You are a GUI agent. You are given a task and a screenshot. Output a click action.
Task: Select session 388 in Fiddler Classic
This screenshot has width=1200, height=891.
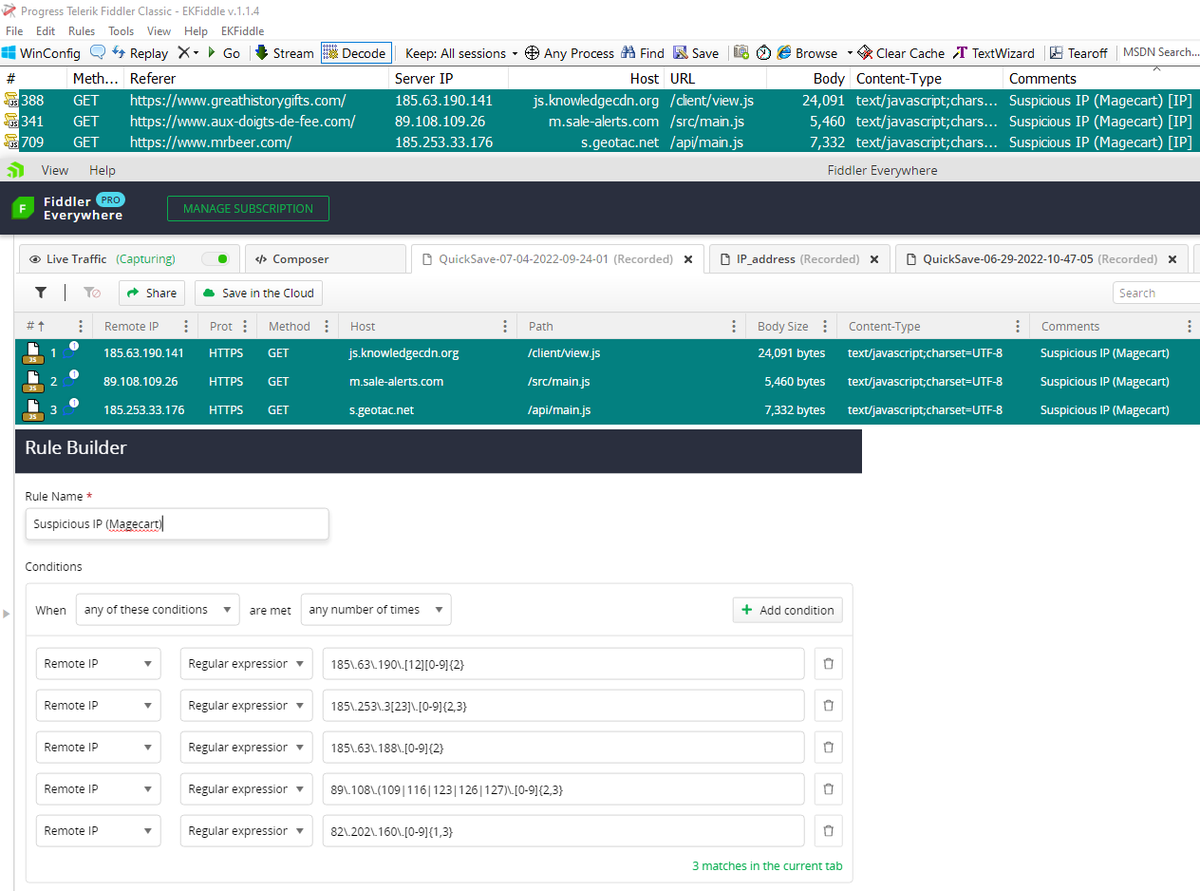coord(600,100)
